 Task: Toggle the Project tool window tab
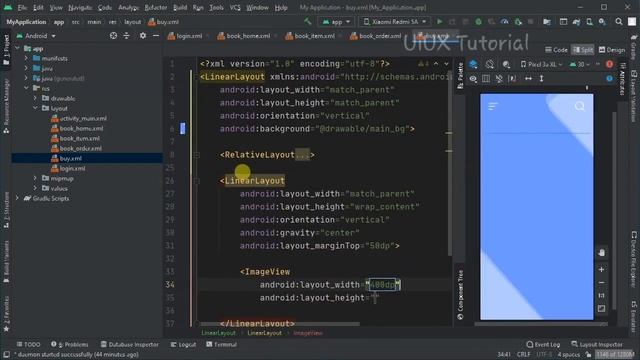tap(6, 49)
